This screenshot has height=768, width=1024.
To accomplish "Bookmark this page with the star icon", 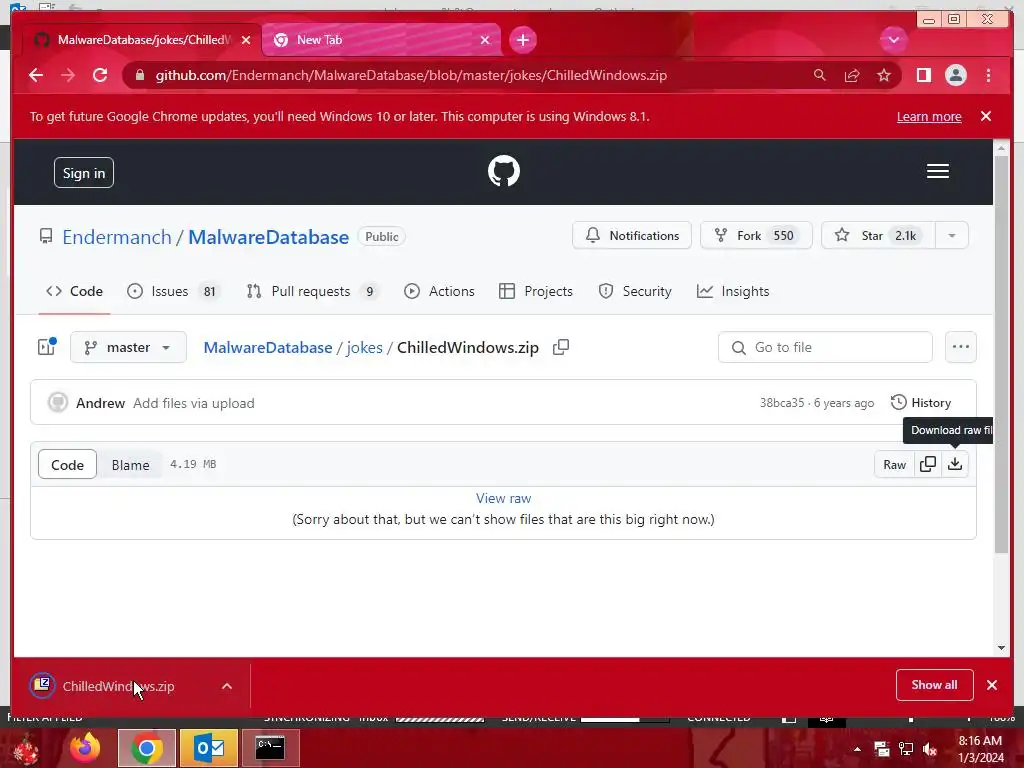I will (884, 75).
